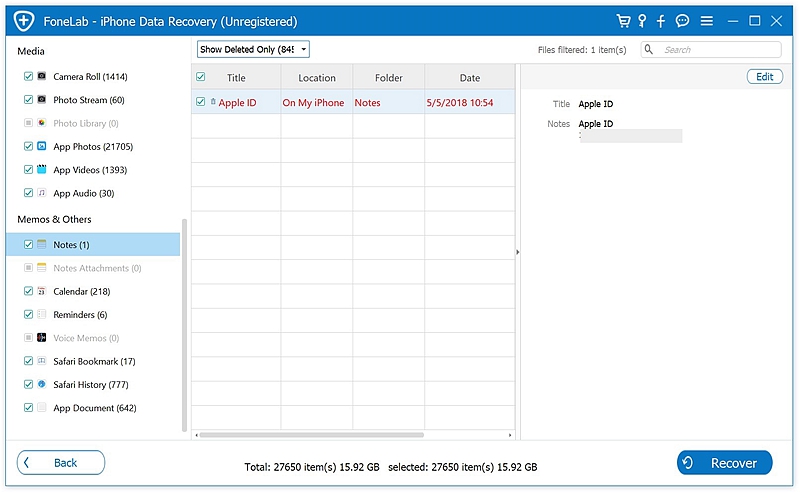Click the App Photos icon
Image resolution: width=800 pixels, height=493 pixels.
coord(42,146)
